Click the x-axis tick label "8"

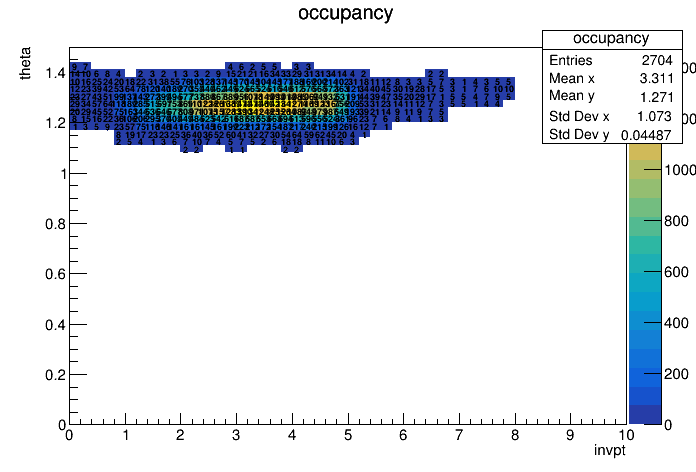(515, 435)
